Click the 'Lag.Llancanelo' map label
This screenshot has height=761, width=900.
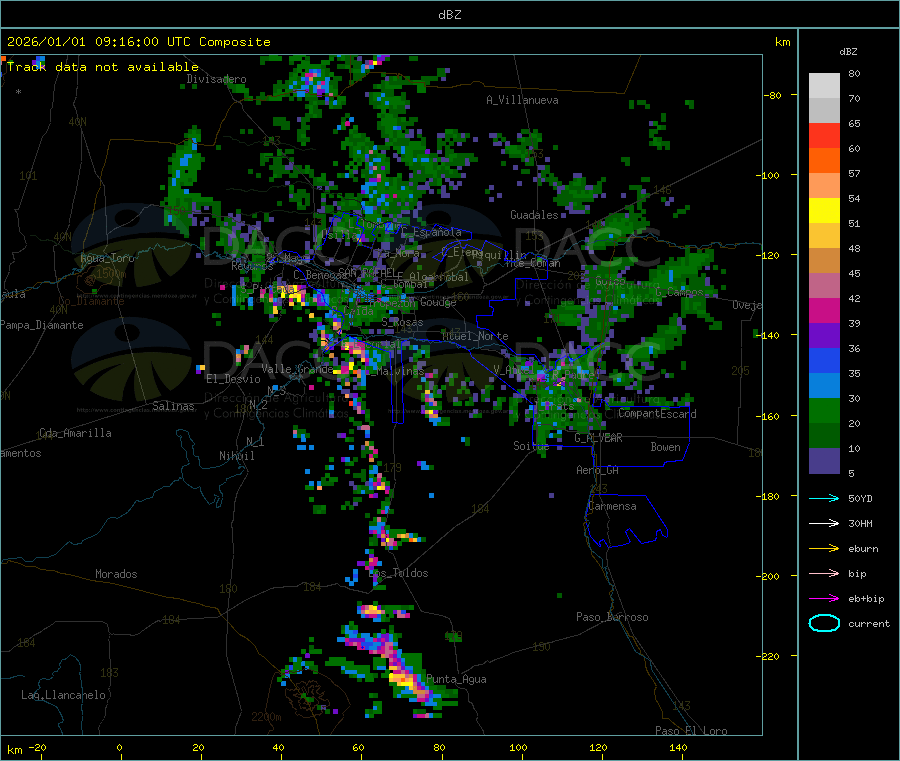point(64,695)
